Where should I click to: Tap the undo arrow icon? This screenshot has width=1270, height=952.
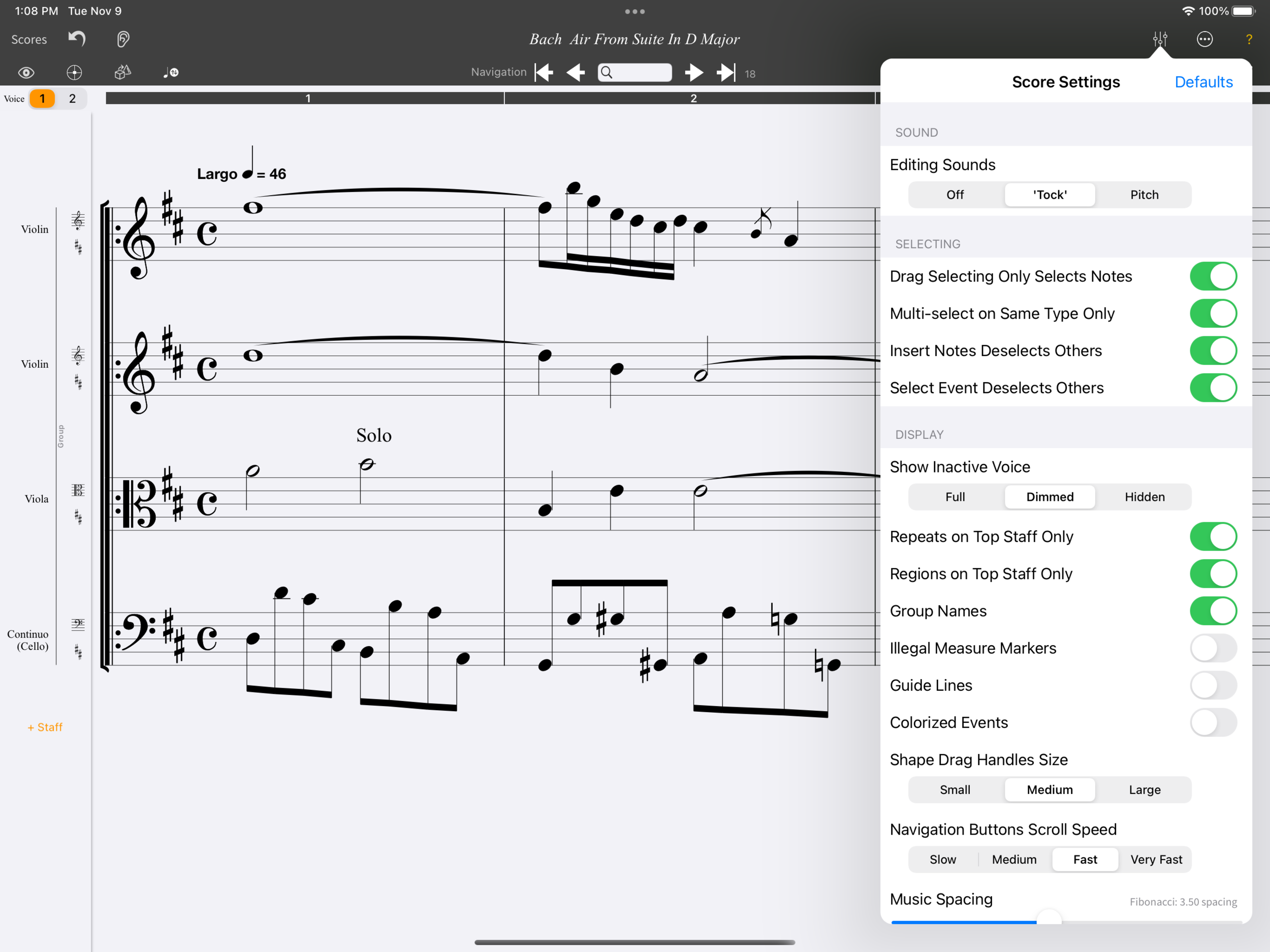[77, 39]
